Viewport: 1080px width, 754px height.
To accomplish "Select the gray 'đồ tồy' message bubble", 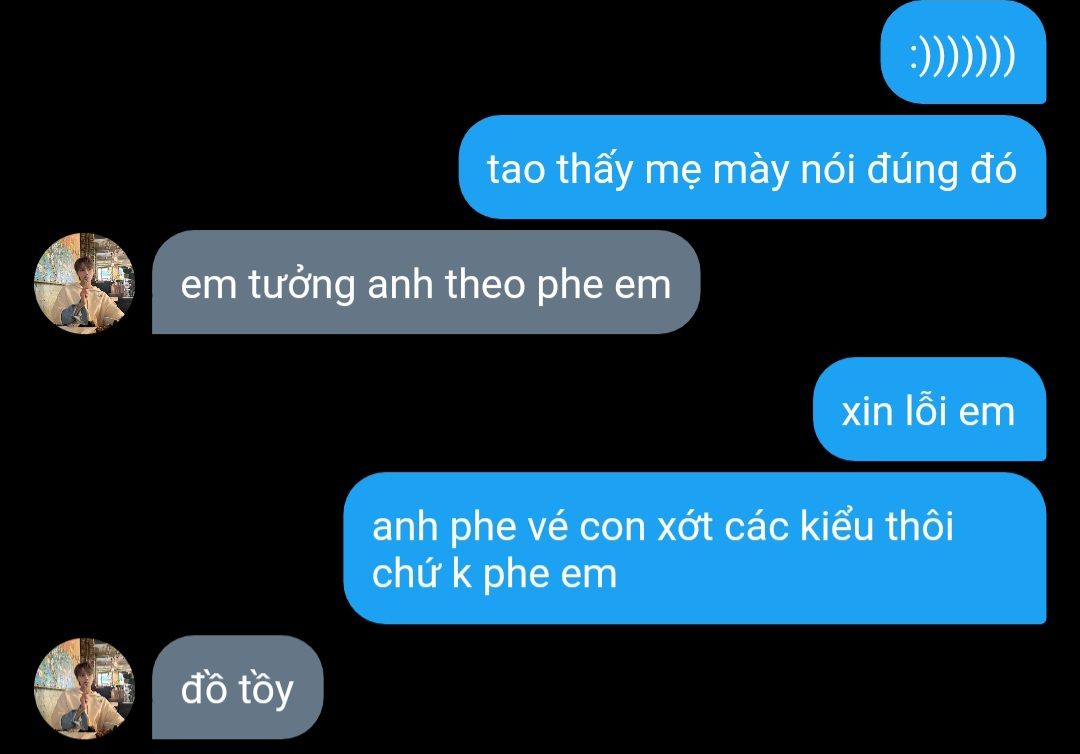I will click(238, 687).
